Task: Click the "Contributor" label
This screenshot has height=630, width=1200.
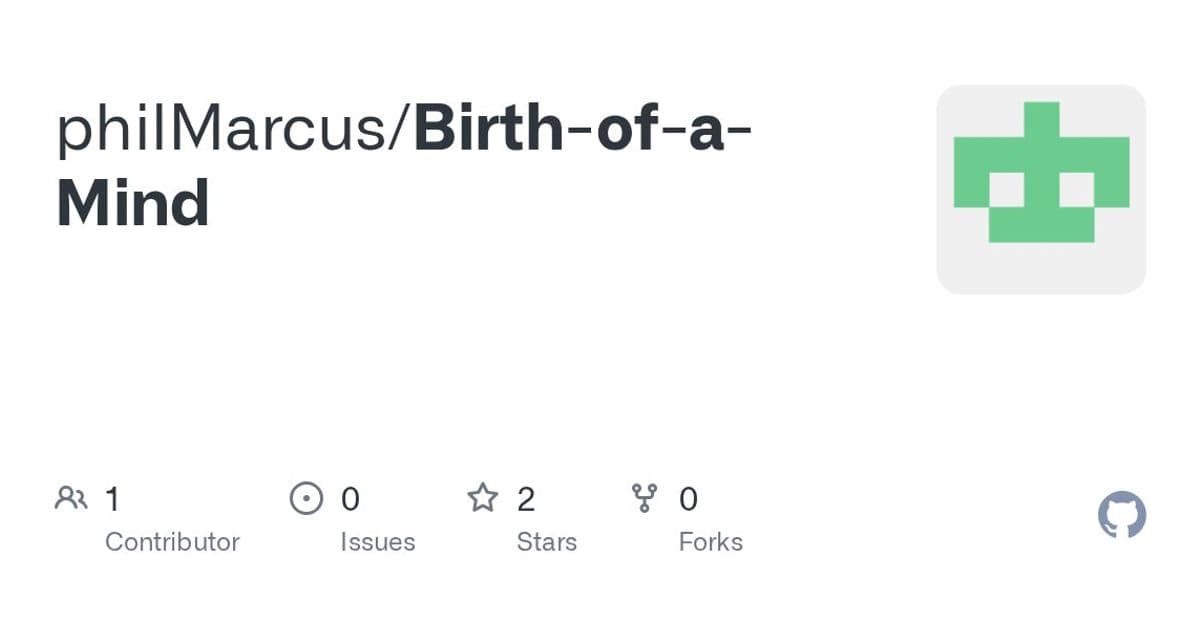Action: coord(172,542)
